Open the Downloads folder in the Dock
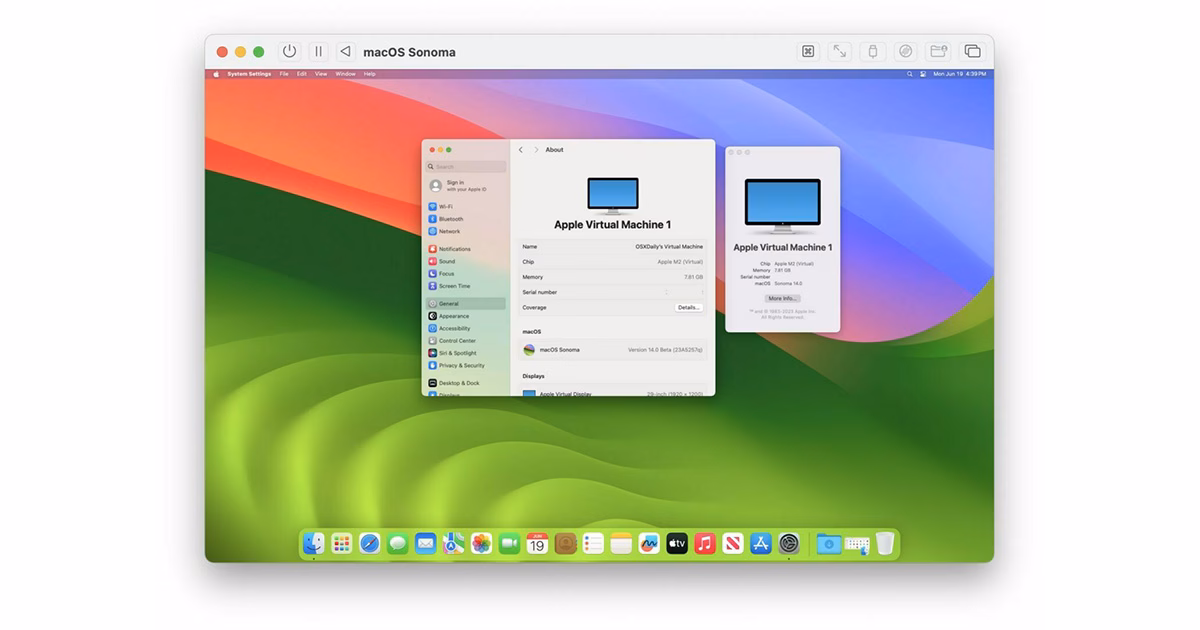This screenshot has width=1200, height=630. (x=828, y=543)
